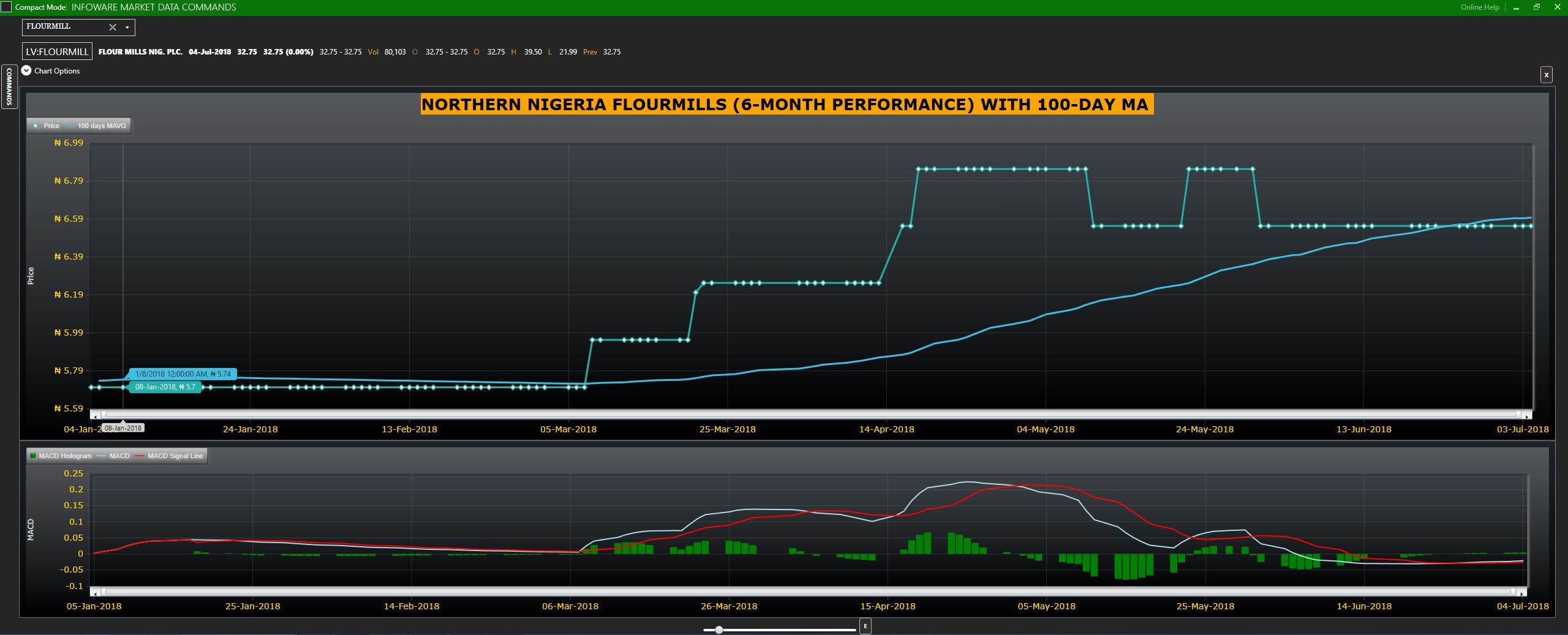Close the chart panel with x button
This screenshot has width=1568, height=635.
point(1546,75)
